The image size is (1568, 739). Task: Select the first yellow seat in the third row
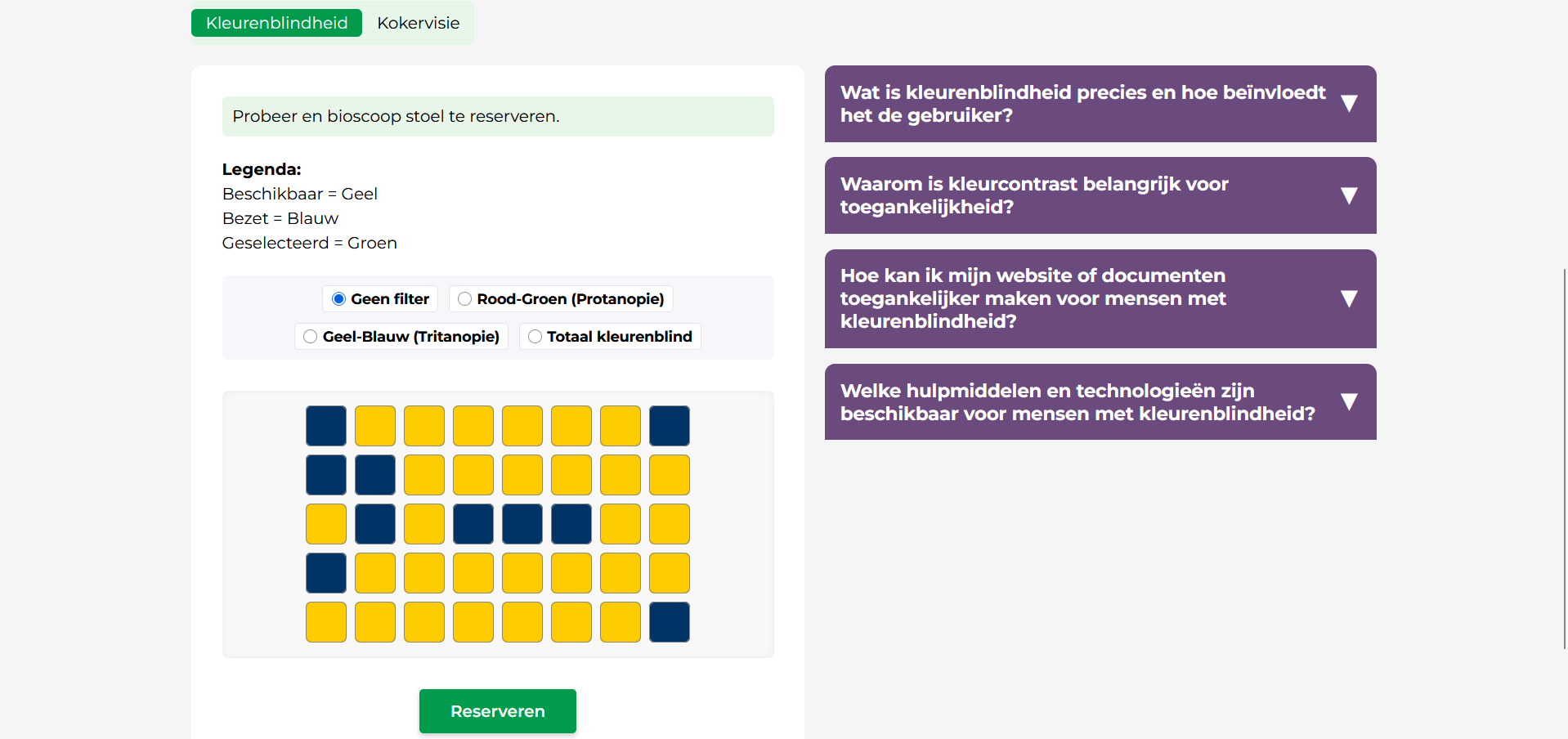point(326,524)
